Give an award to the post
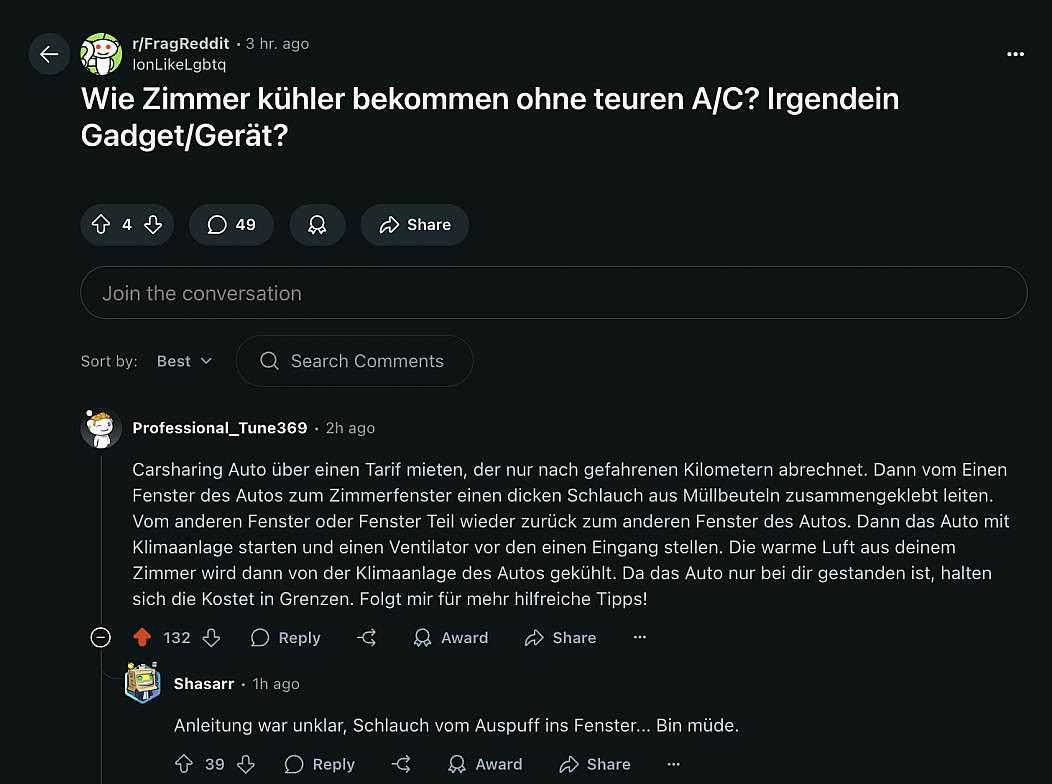Image resolution: width=1052 pixels, height=784 pixels. (317, 225)
